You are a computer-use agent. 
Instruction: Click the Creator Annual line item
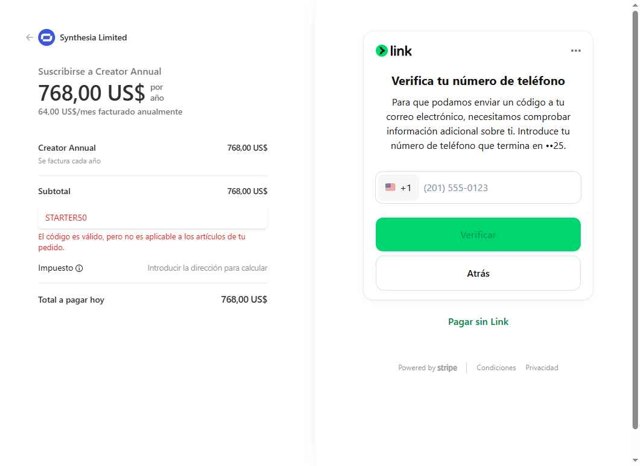67,148
